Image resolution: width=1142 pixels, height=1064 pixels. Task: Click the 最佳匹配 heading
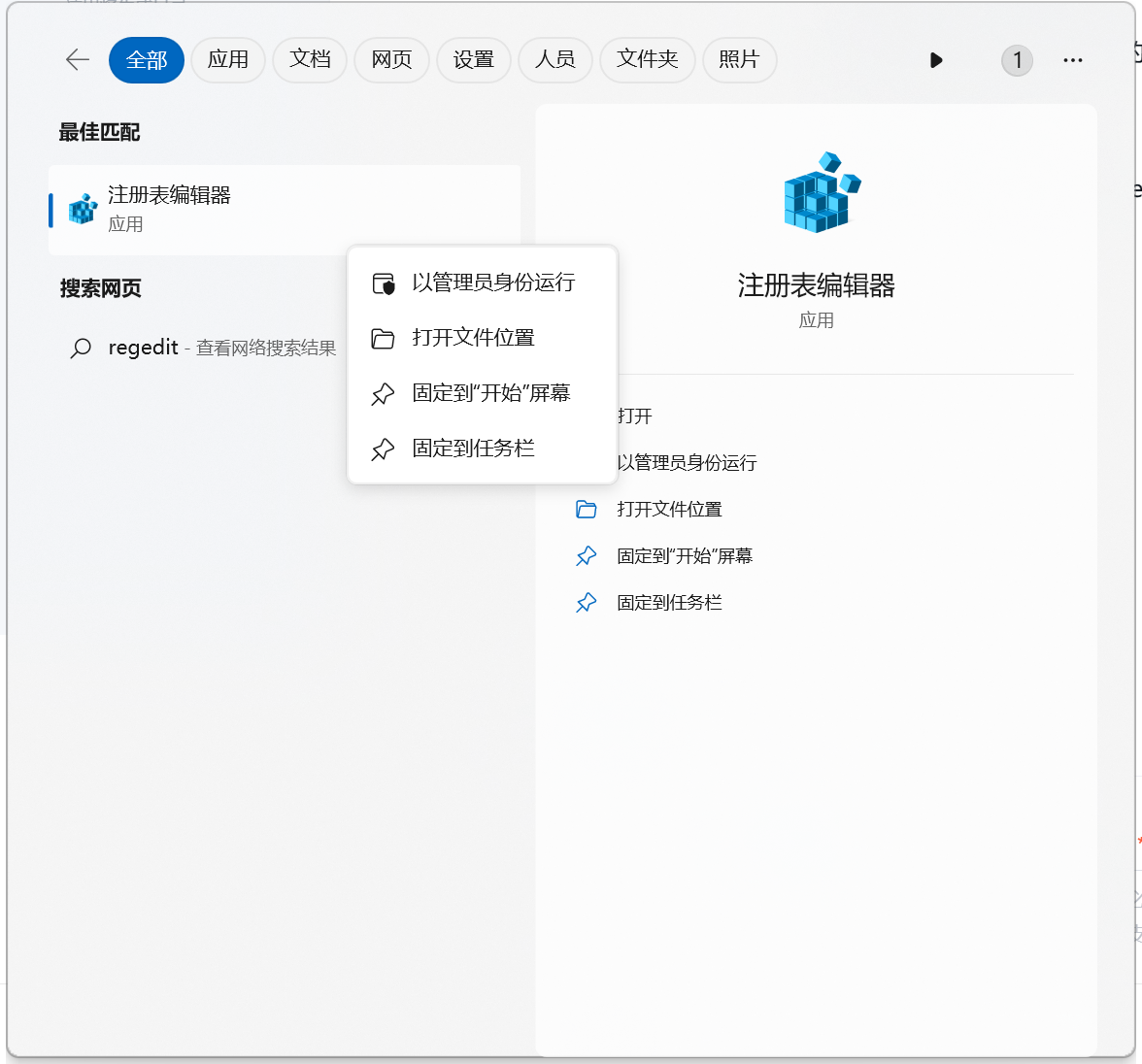click(99, 133)
